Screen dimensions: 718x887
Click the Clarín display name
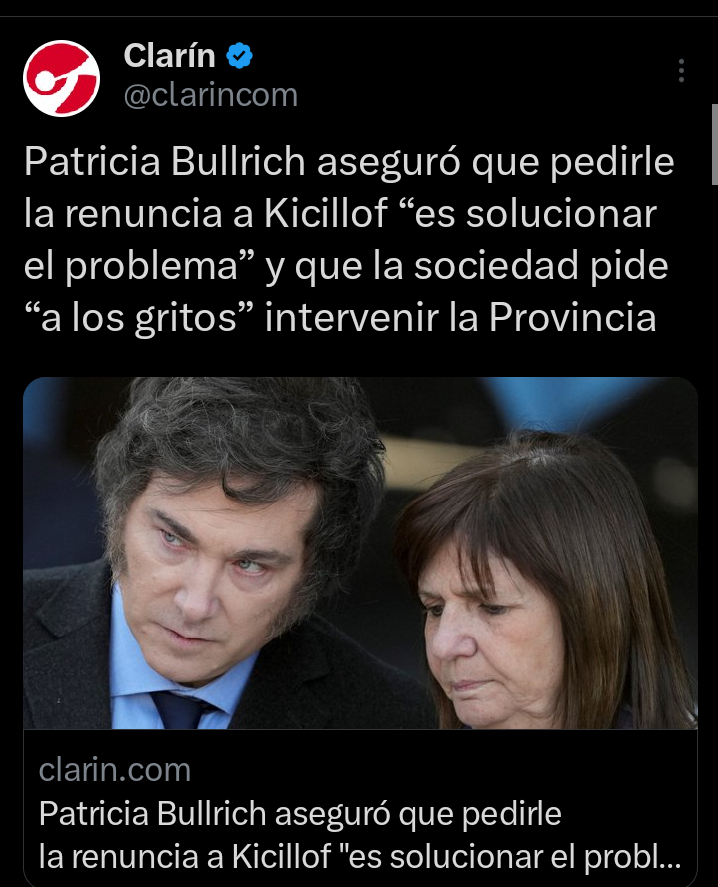(x=169, y=55)
